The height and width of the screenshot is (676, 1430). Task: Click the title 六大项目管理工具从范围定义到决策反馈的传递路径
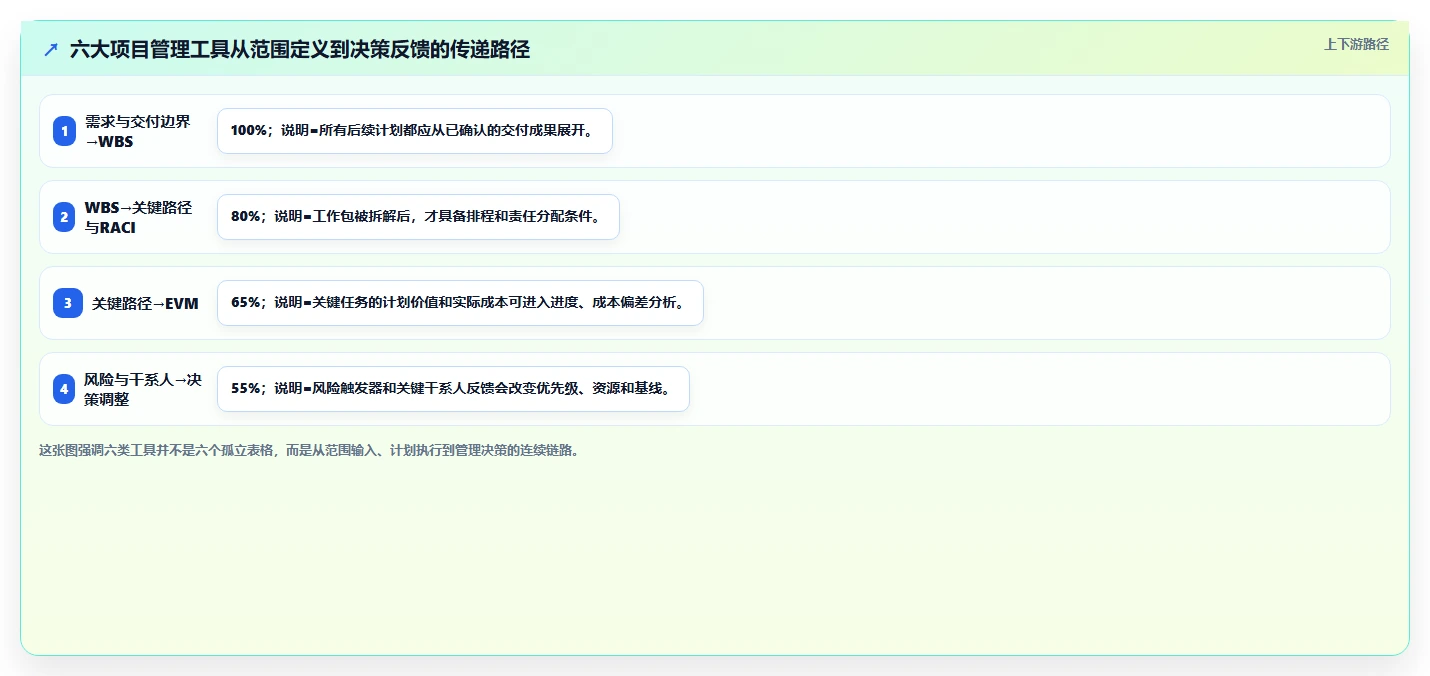tap(300, 49)
